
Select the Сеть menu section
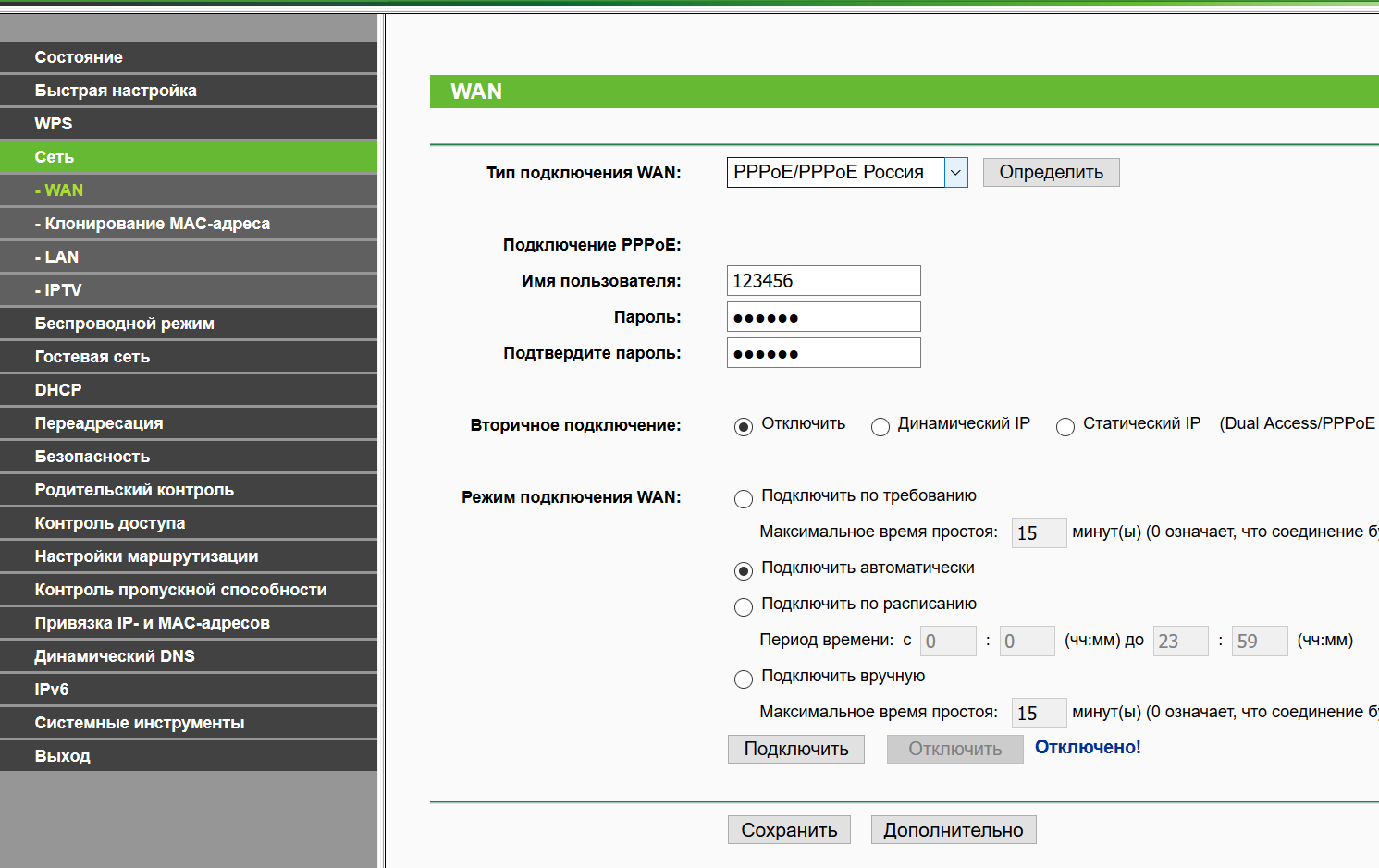(x=189, y=157)
